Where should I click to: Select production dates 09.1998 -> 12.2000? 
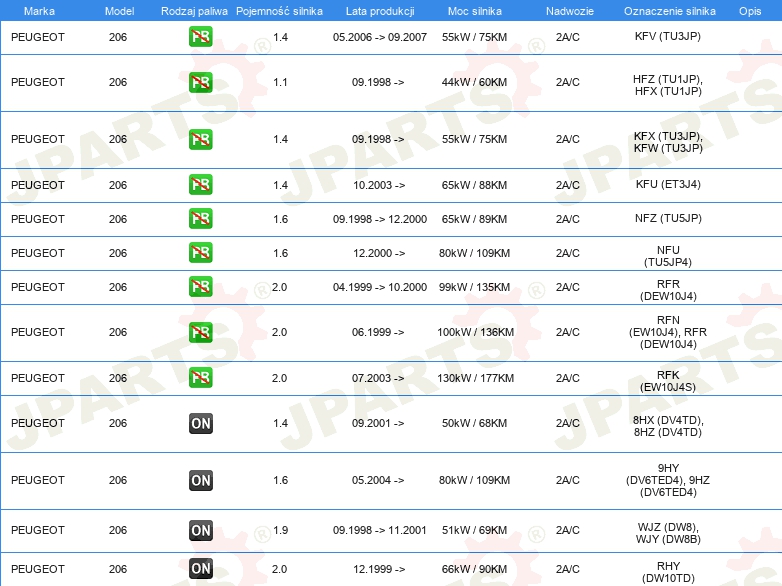point(380,219)
